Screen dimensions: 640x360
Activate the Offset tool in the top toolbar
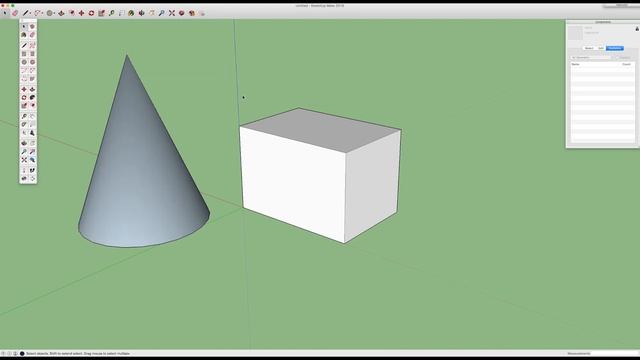(71, 13)
